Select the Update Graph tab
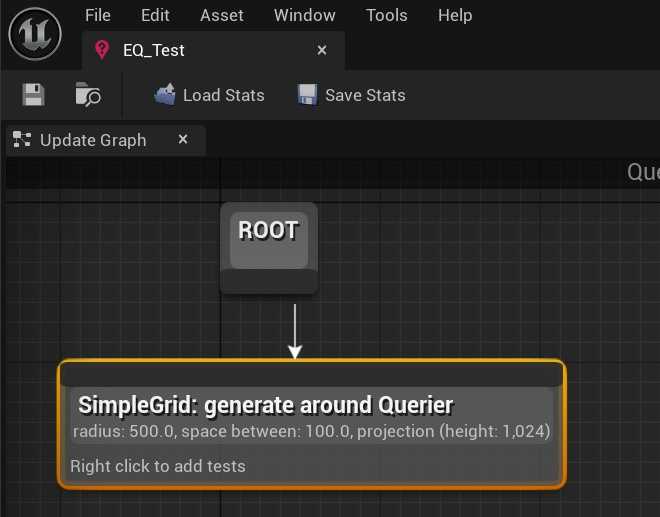660x517 pixels. (92, 140)
